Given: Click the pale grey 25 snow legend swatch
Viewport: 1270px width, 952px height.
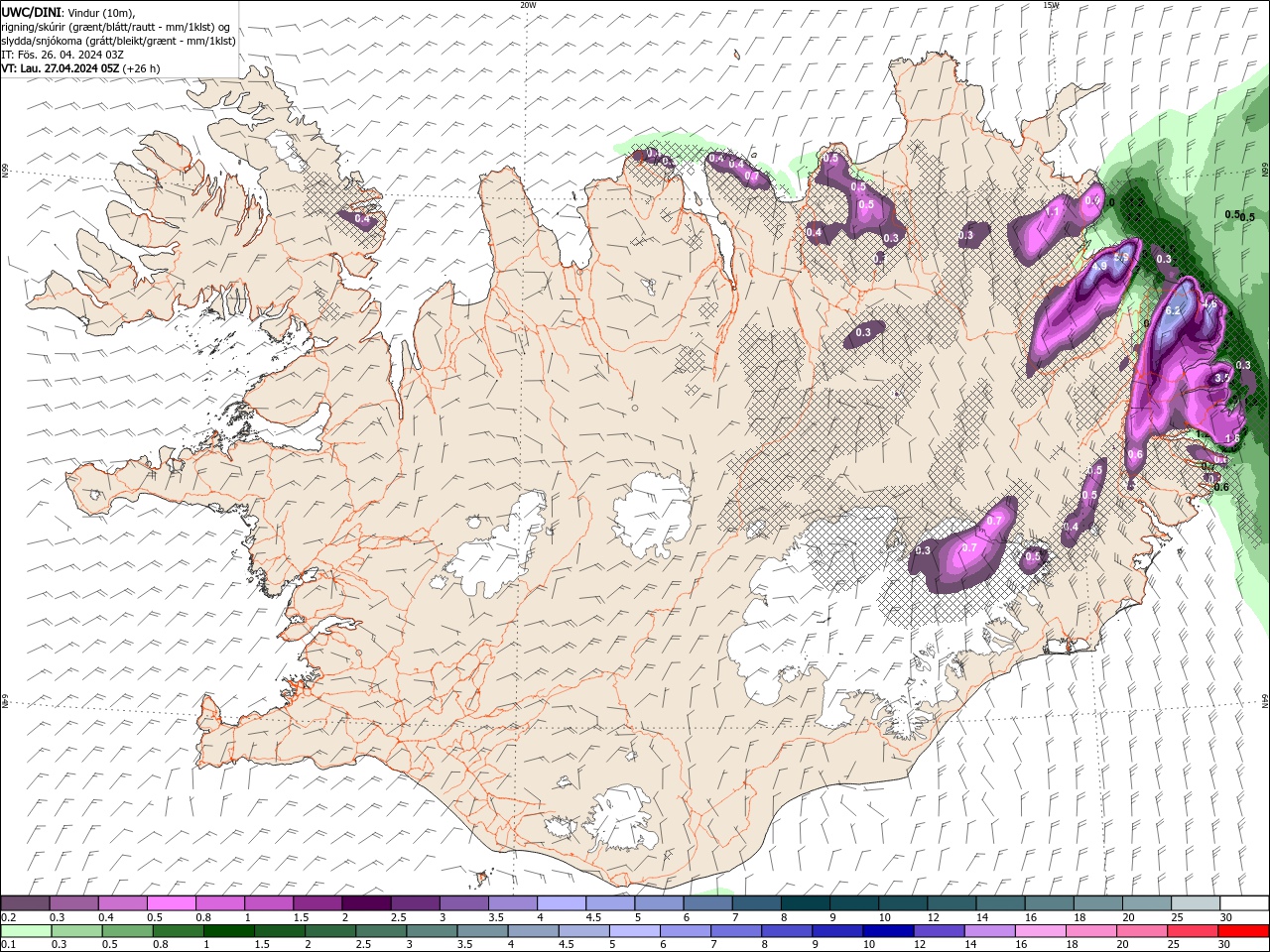Looking at the screenshot, I should tap(1195, 903).
